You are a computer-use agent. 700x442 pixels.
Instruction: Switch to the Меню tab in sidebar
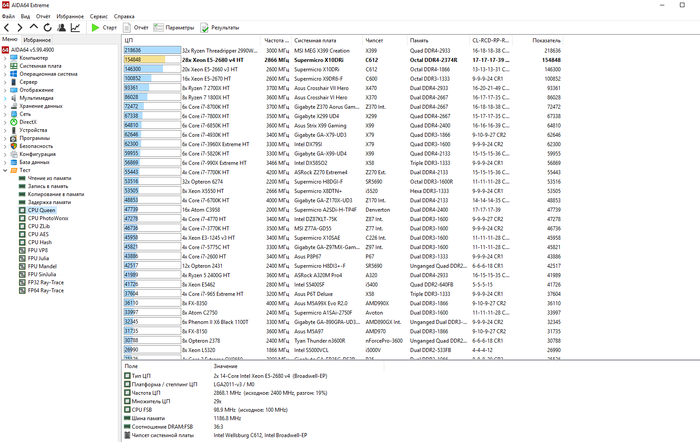pyautogui.click(x=10, y=39)
